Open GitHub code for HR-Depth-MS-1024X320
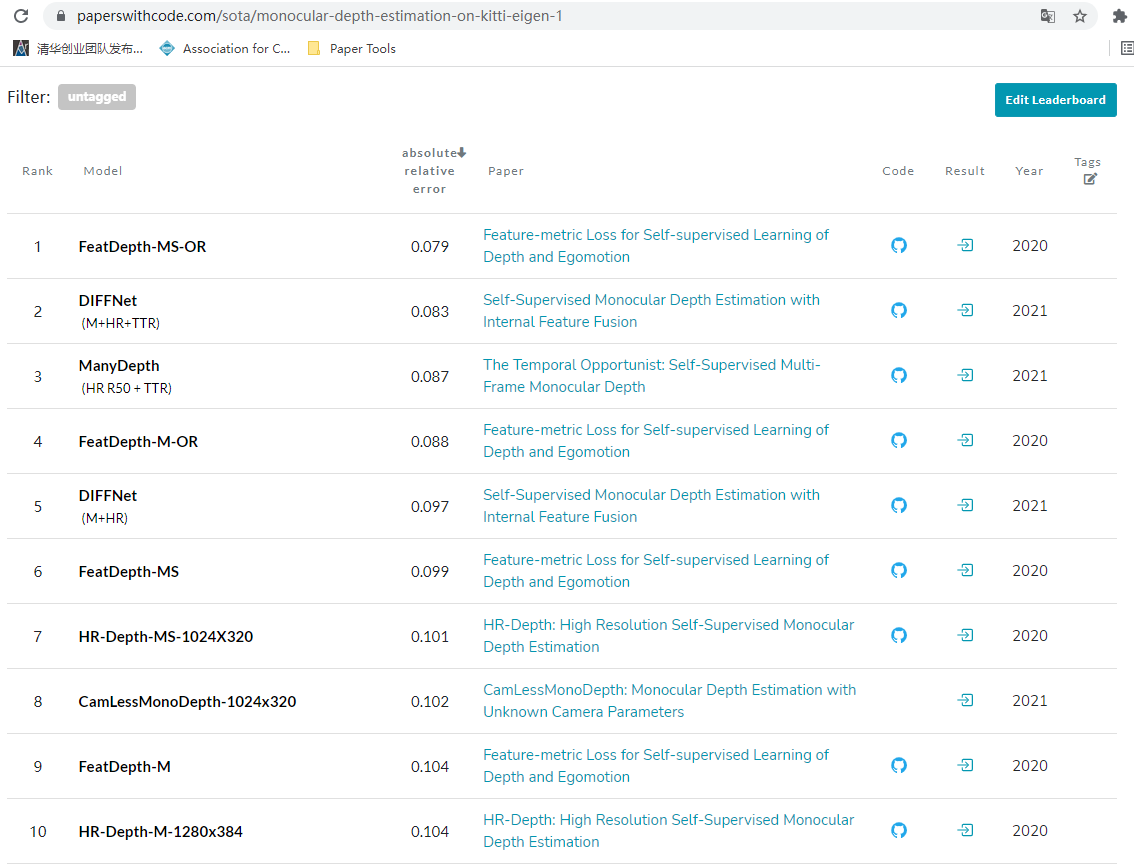1134x865 pixels. tap(898, 636)
